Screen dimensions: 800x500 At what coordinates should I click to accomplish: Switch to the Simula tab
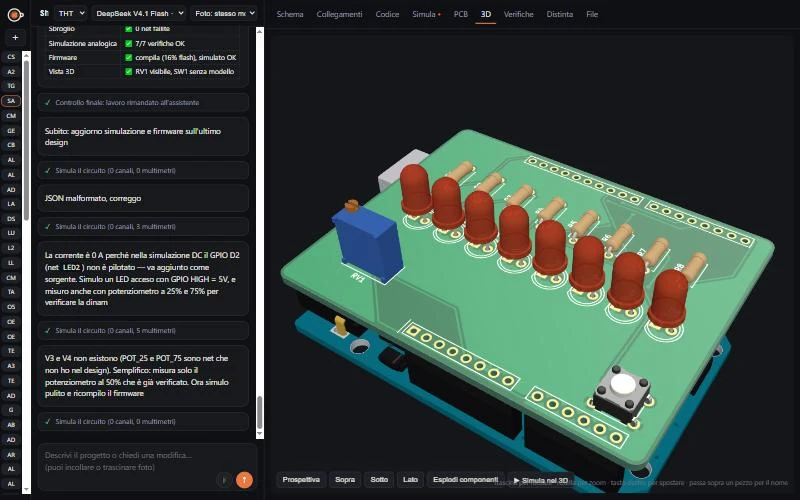click(x=426, y=14)
